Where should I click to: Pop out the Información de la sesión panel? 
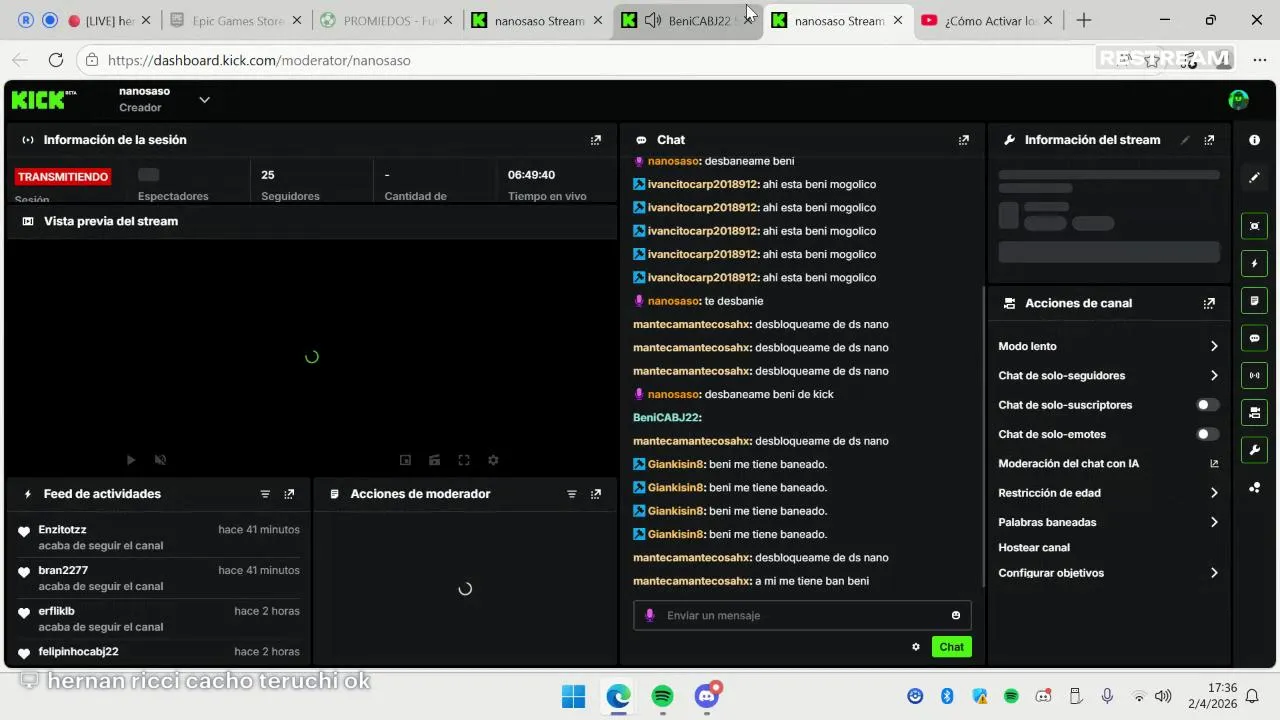pyautogui.click(x=596, y=140)
